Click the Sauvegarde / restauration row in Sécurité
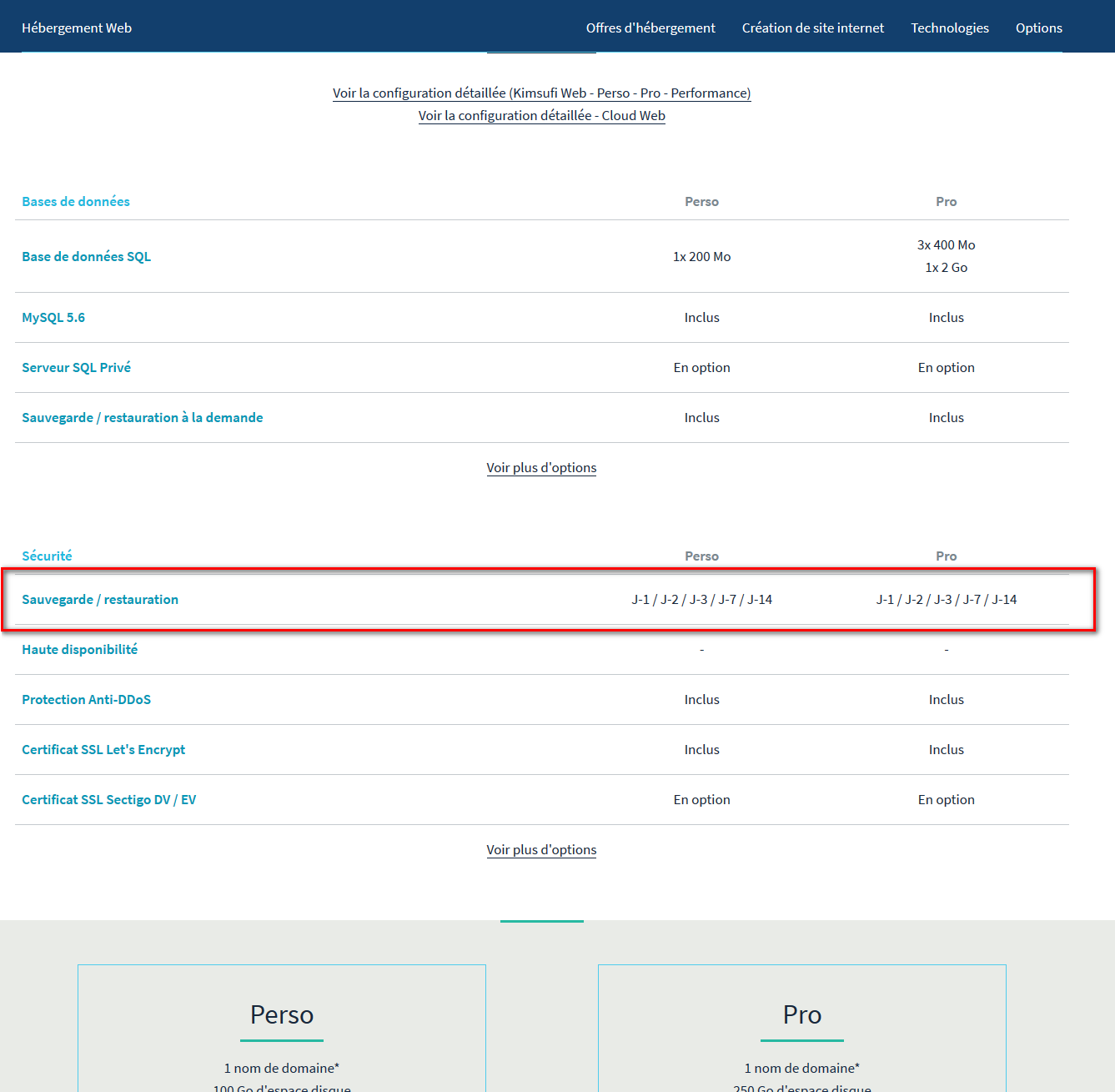Screen dimensions: 1115x1092 pyautogui.click(x=542, y=599)
